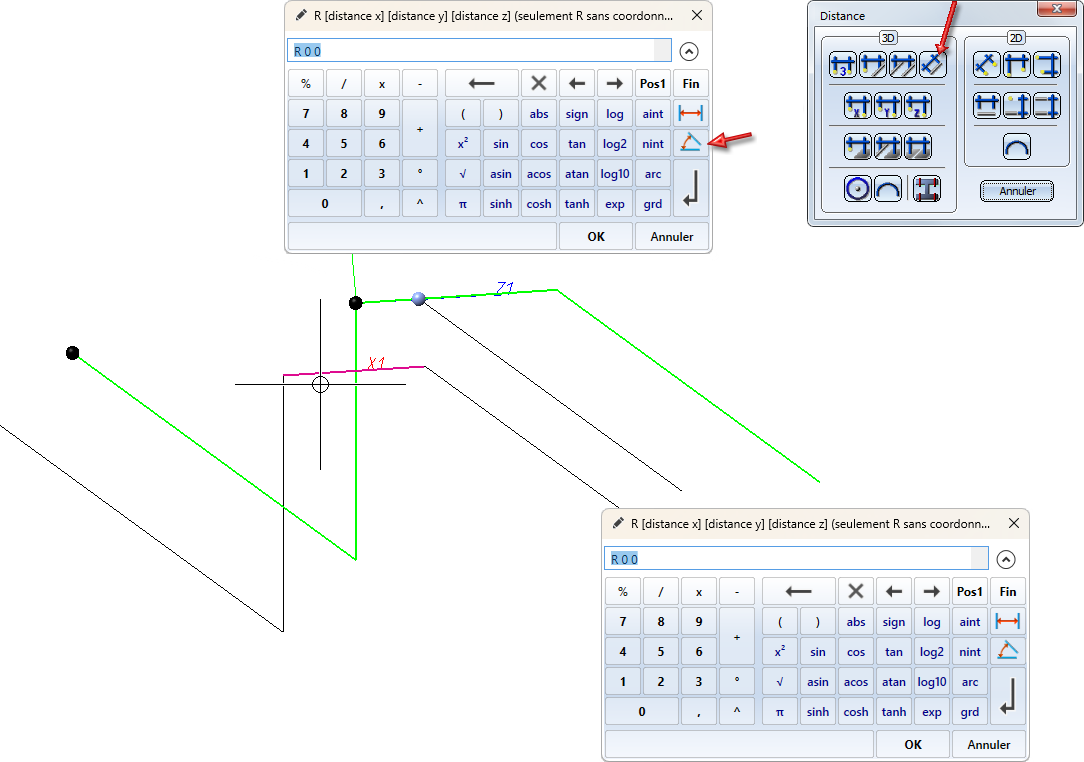
Task: Click the 7 key in upper calculator
Action: click(306, 113)
